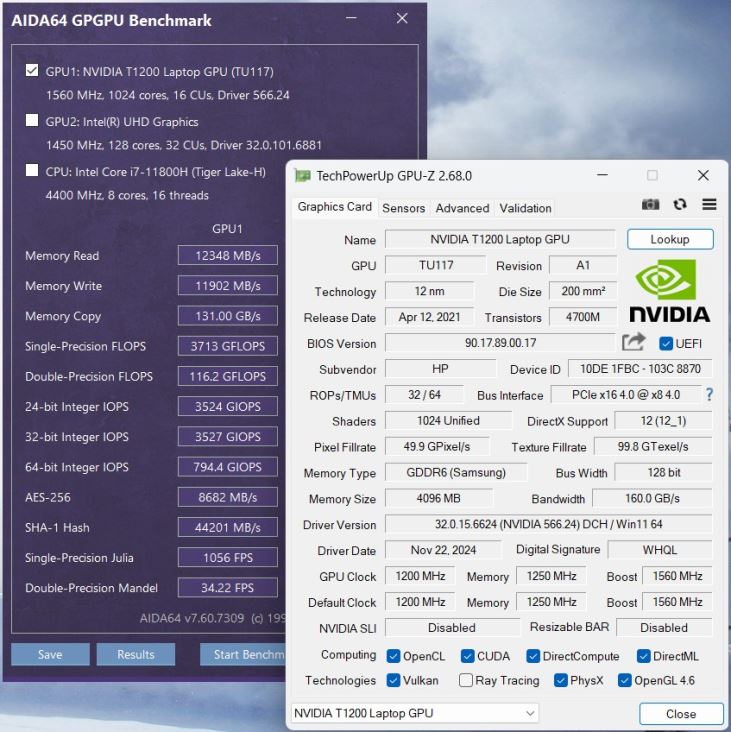731x732 pixels.
Task: Switch to the Sensors tab
Action: pyautogui.click(x=404, y=208)
